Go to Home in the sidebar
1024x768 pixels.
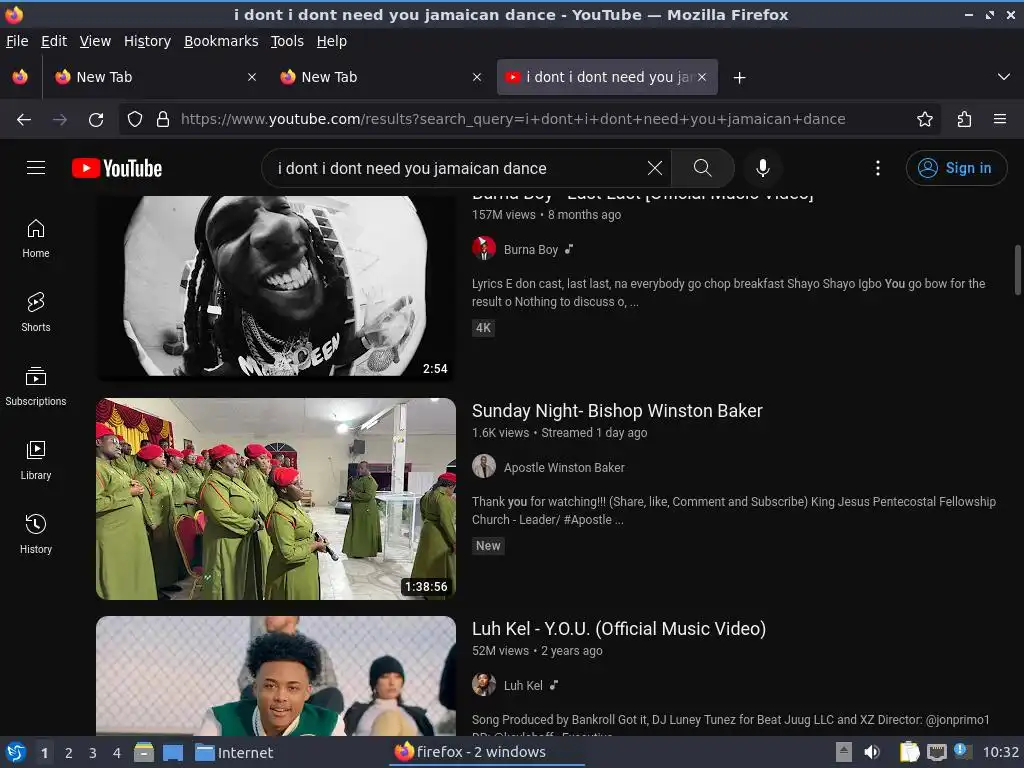pyautogui.click(x=36, y=238)
